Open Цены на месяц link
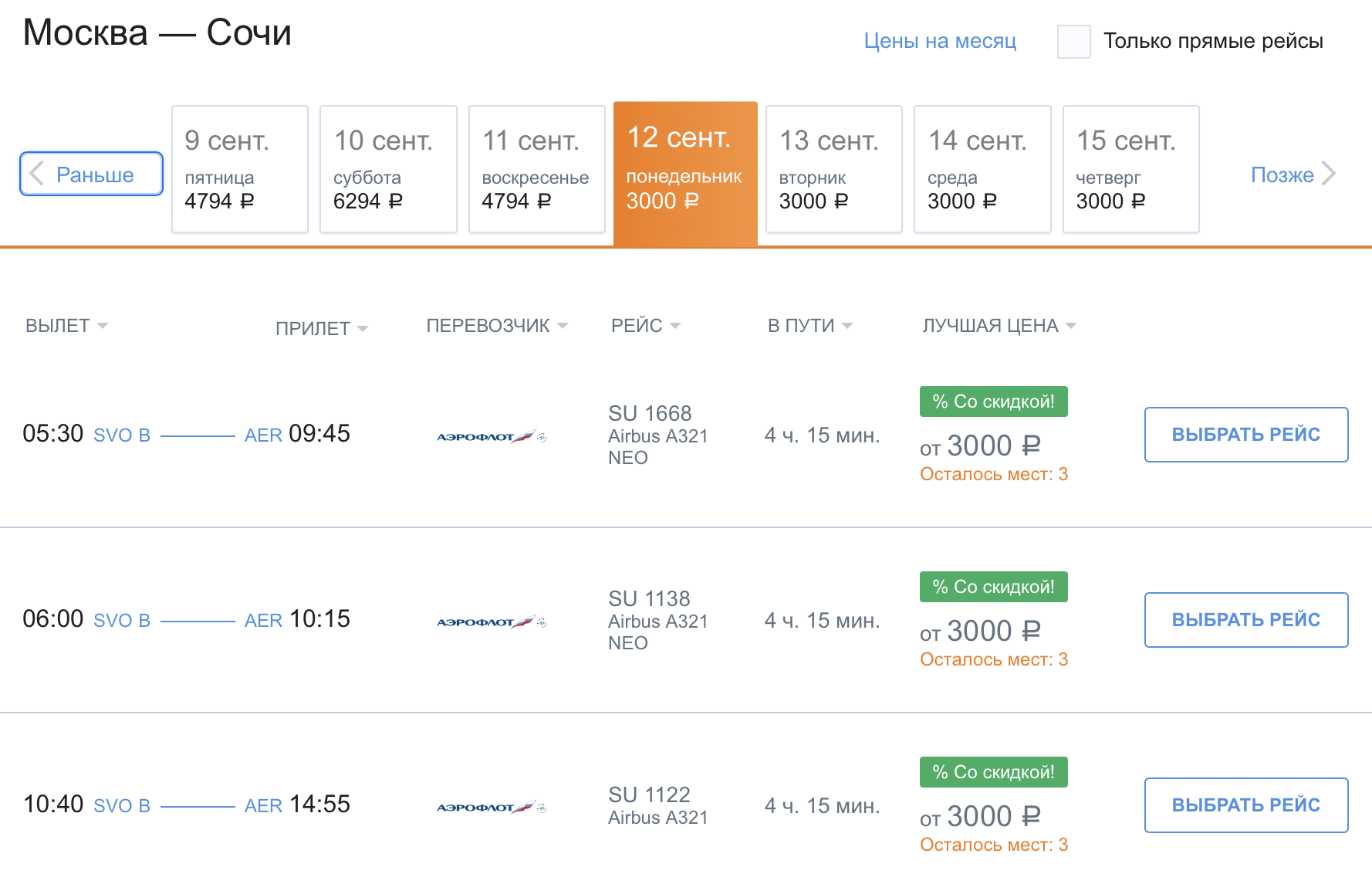 coord(940,41)
